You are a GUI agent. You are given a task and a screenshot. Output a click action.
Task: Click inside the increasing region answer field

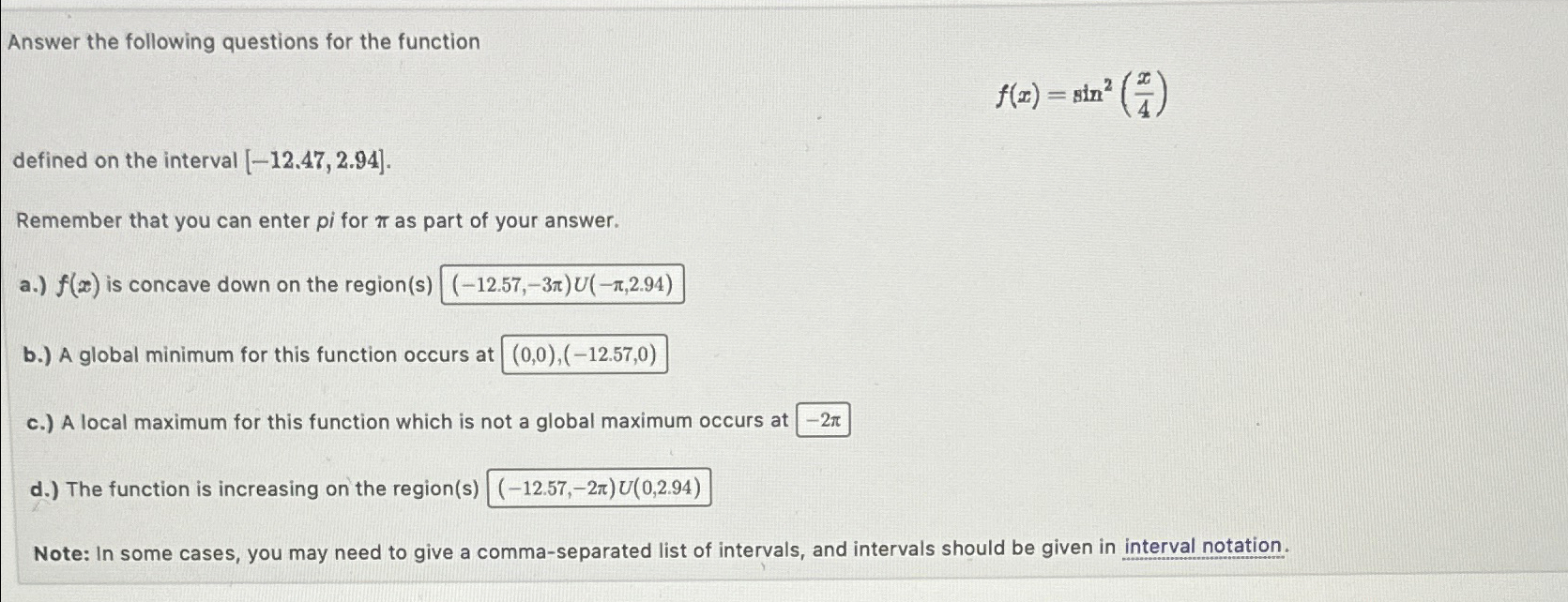[599, 489]
